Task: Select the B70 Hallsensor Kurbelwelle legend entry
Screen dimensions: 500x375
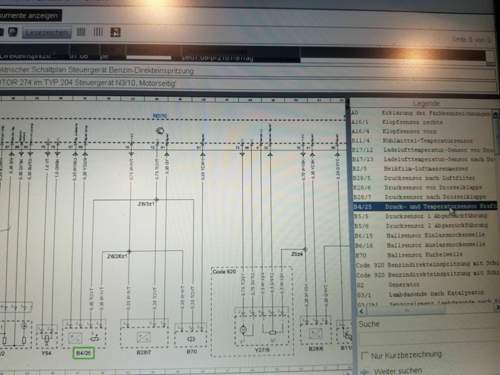Action: pyautogui.click(x=423, y=255)
